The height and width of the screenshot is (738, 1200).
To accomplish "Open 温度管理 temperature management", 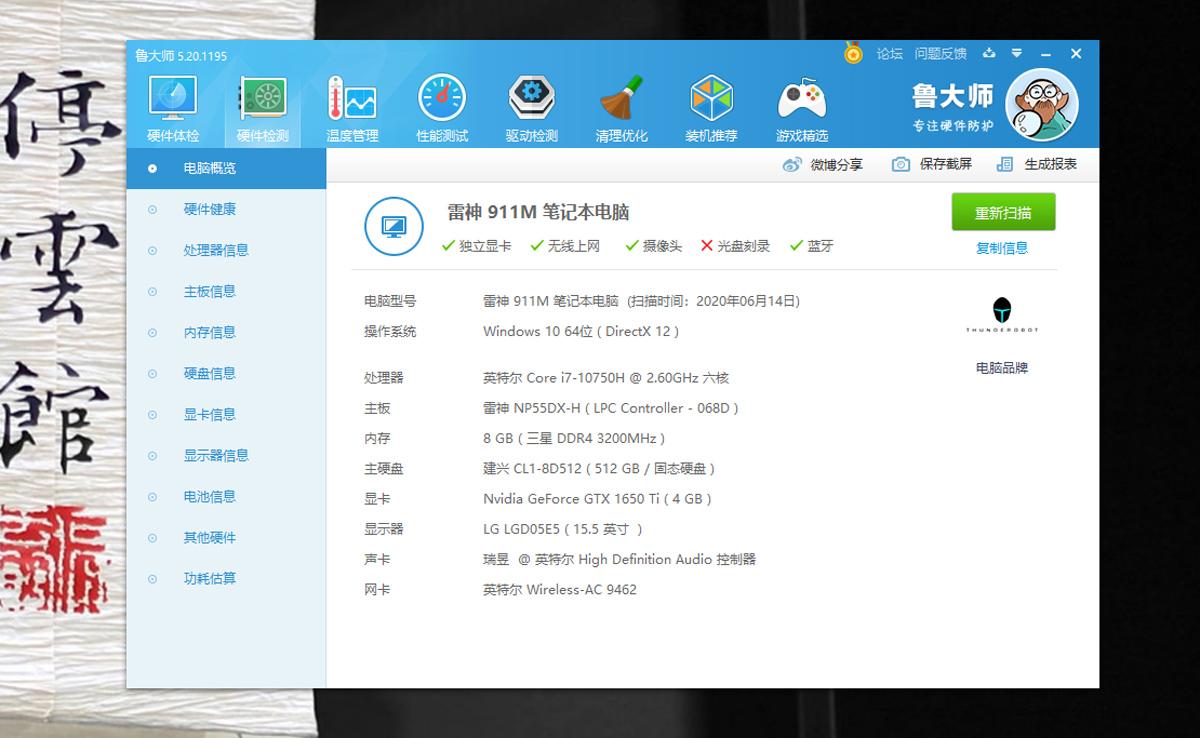I will click(x=352, y=110).
